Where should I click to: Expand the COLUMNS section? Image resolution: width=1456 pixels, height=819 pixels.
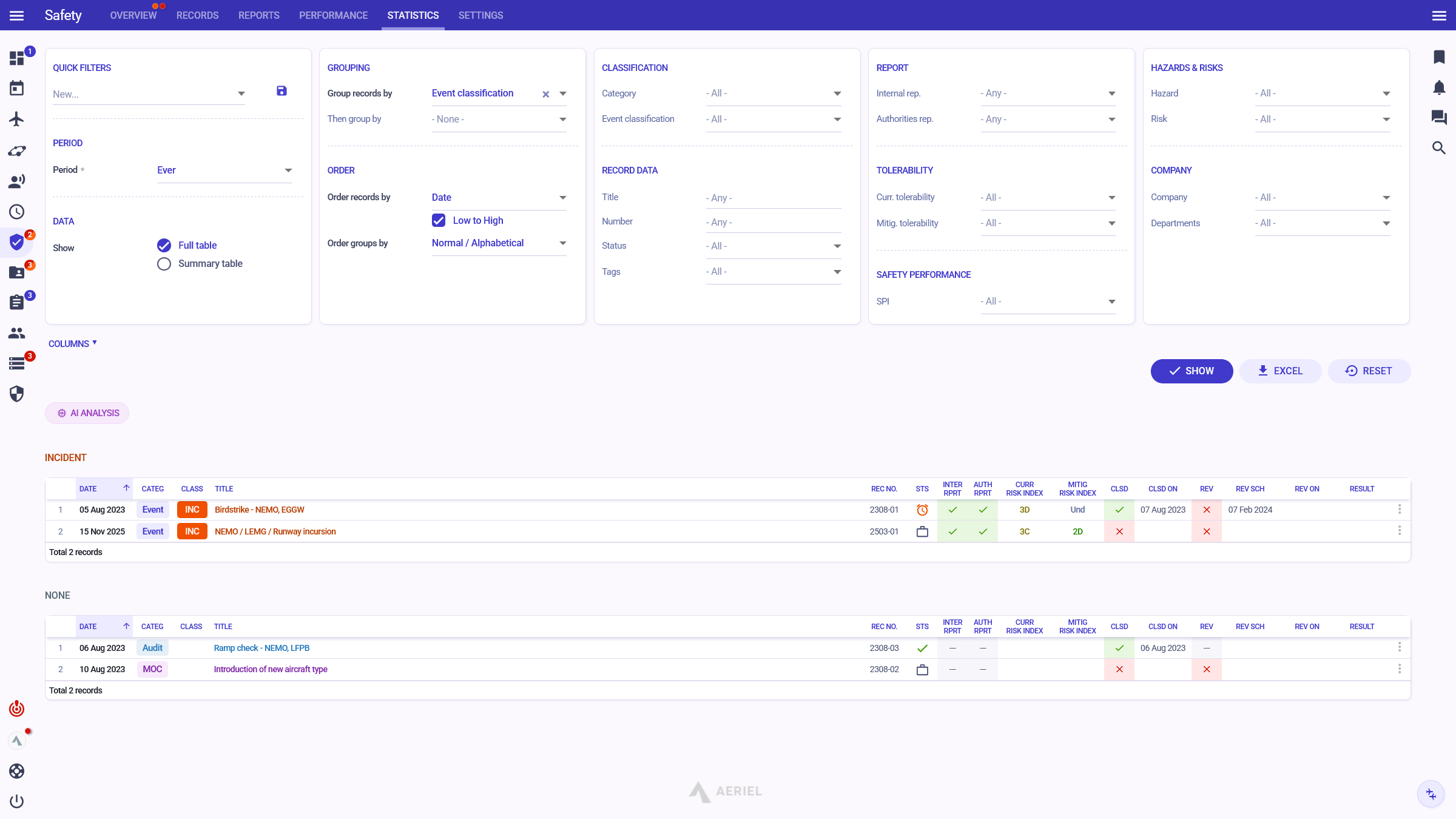pyautogui.click(x=72, y=344)
